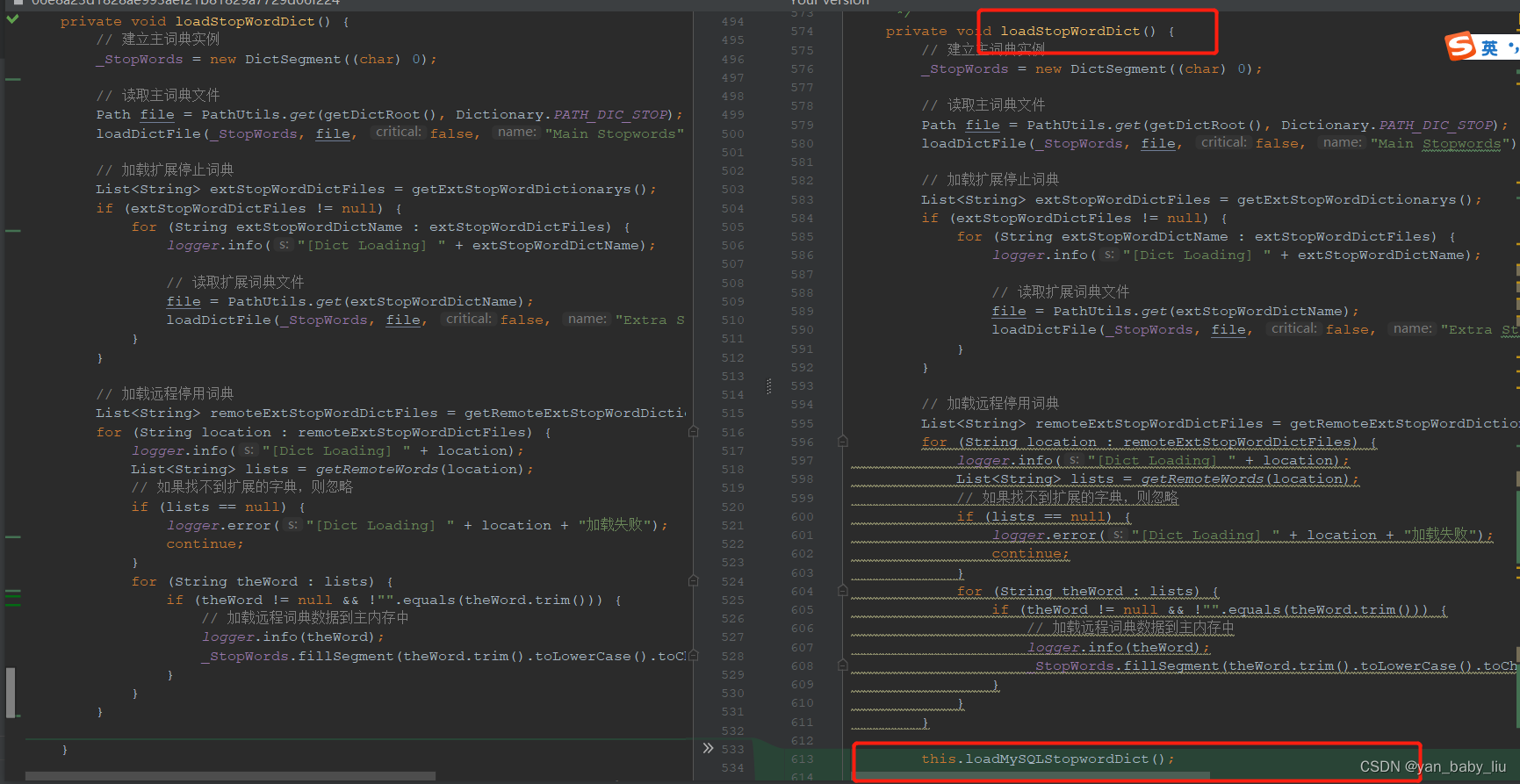Click the 'this' keyword on line 613
1520x784 pixels.
[939, 759]
